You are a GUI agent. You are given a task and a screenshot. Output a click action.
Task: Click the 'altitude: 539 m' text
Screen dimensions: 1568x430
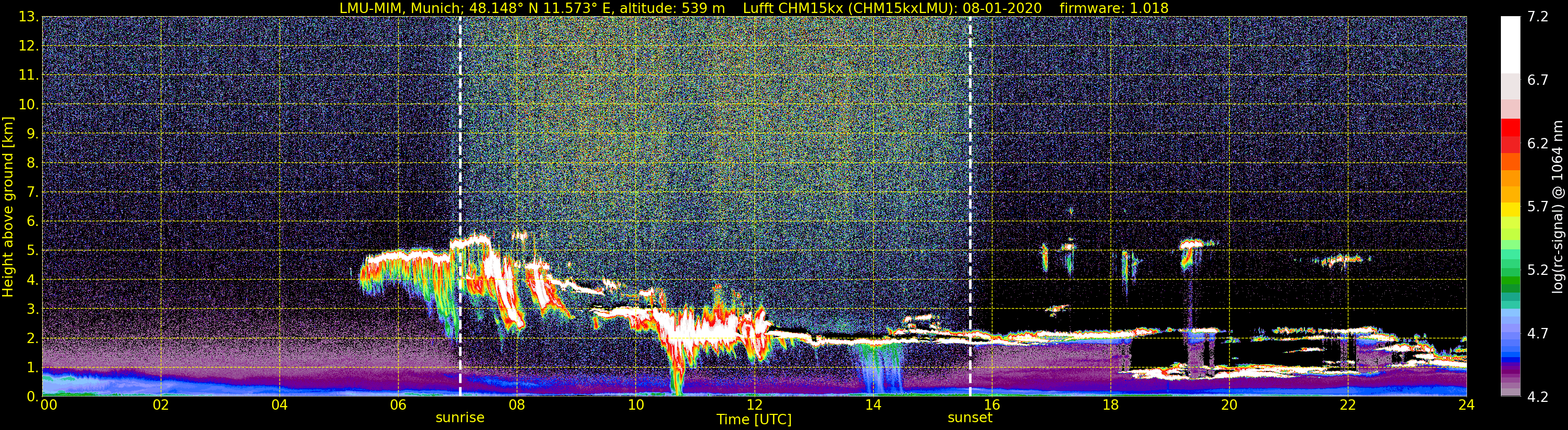[x=672, y=8]
